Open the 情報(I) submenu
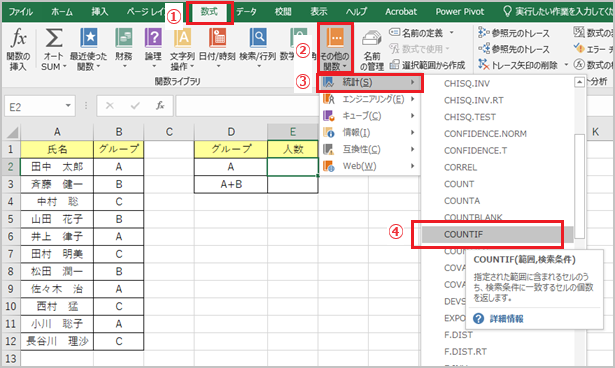 [369, 133]
